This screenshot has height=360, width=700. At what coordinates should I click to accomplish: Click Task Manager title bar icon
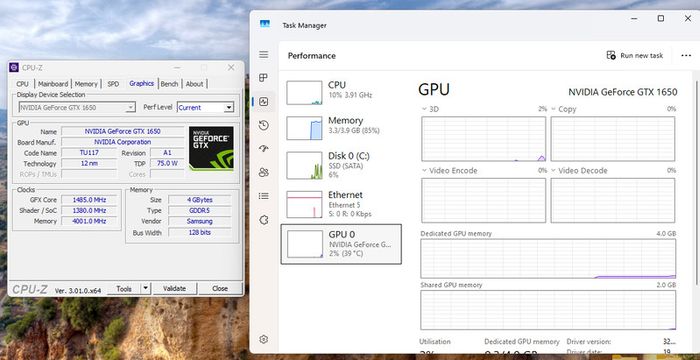click(x=265, y=24)
